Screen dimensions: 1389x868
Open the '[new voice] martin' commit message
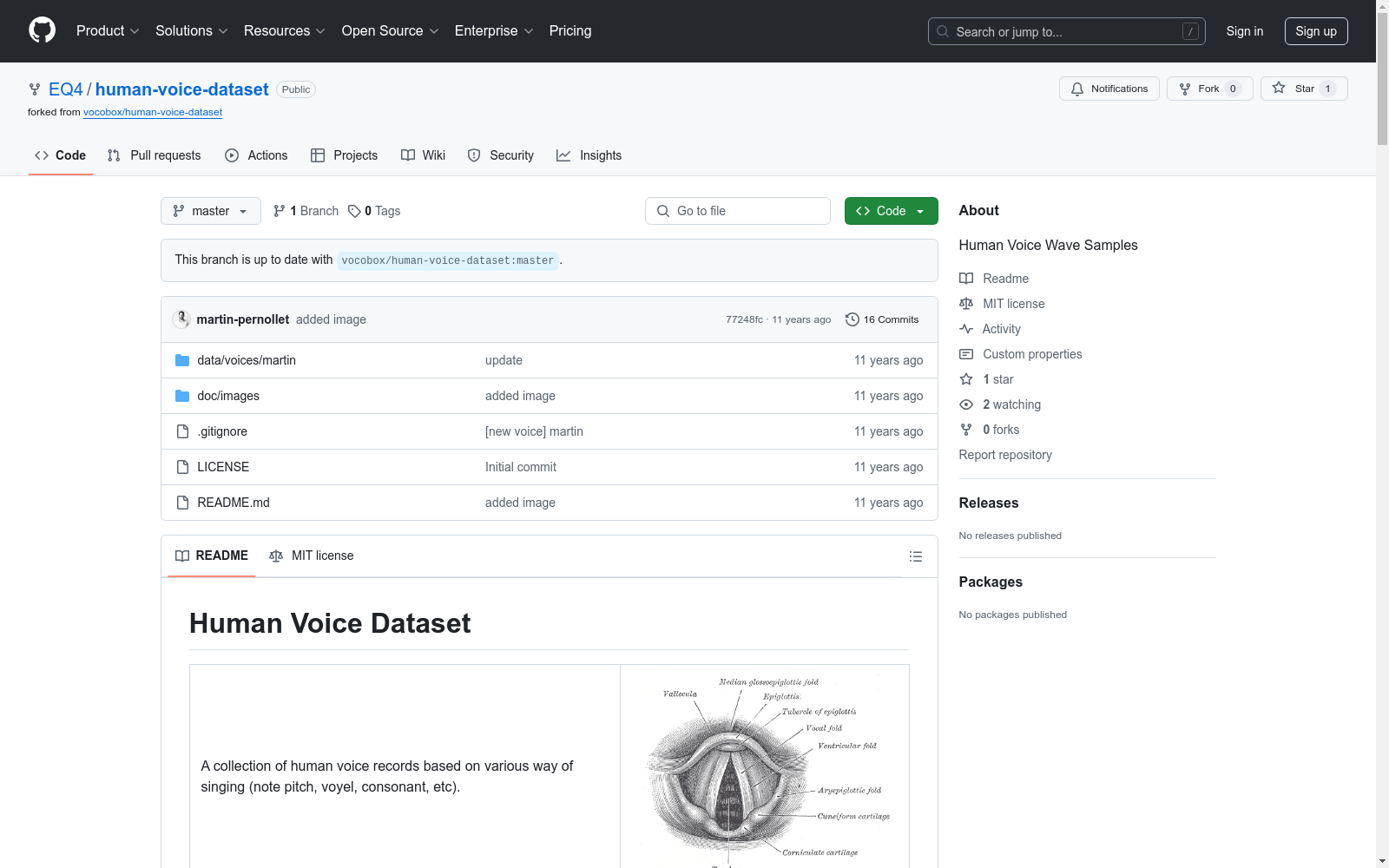(534, 431)
